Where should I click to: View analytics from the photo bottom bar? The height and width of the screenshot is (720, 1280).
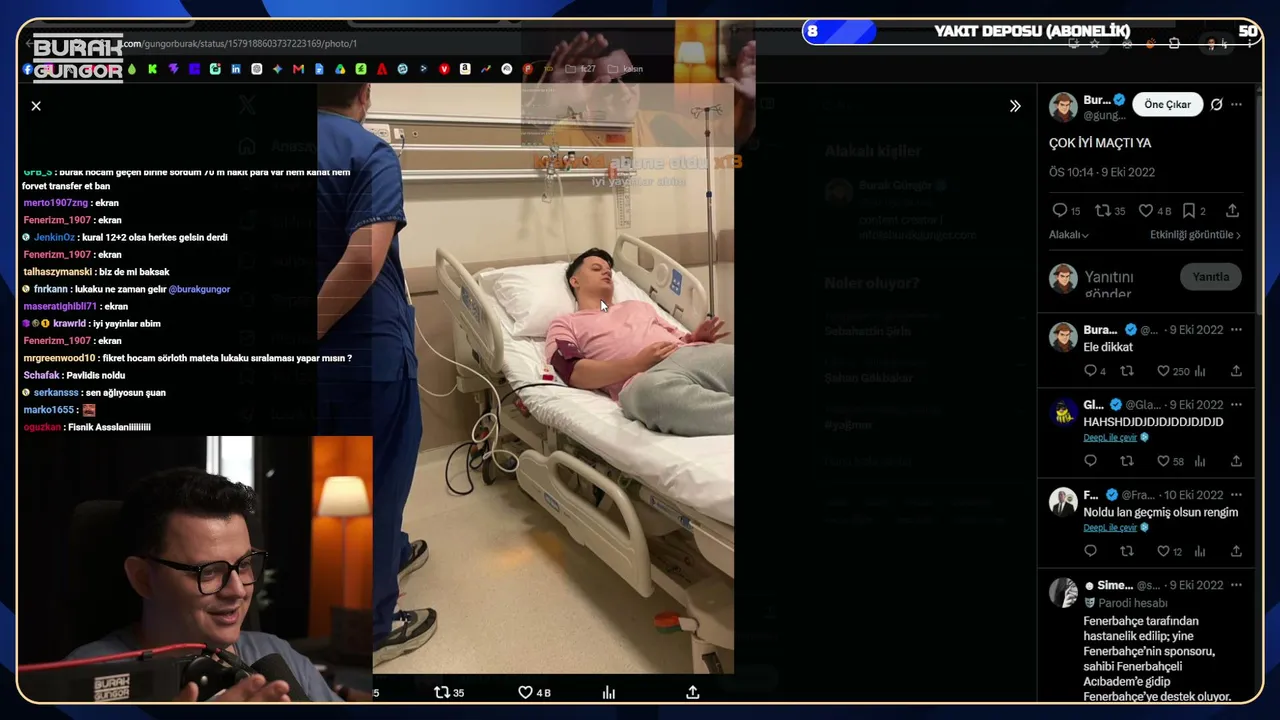pos(608,692)
